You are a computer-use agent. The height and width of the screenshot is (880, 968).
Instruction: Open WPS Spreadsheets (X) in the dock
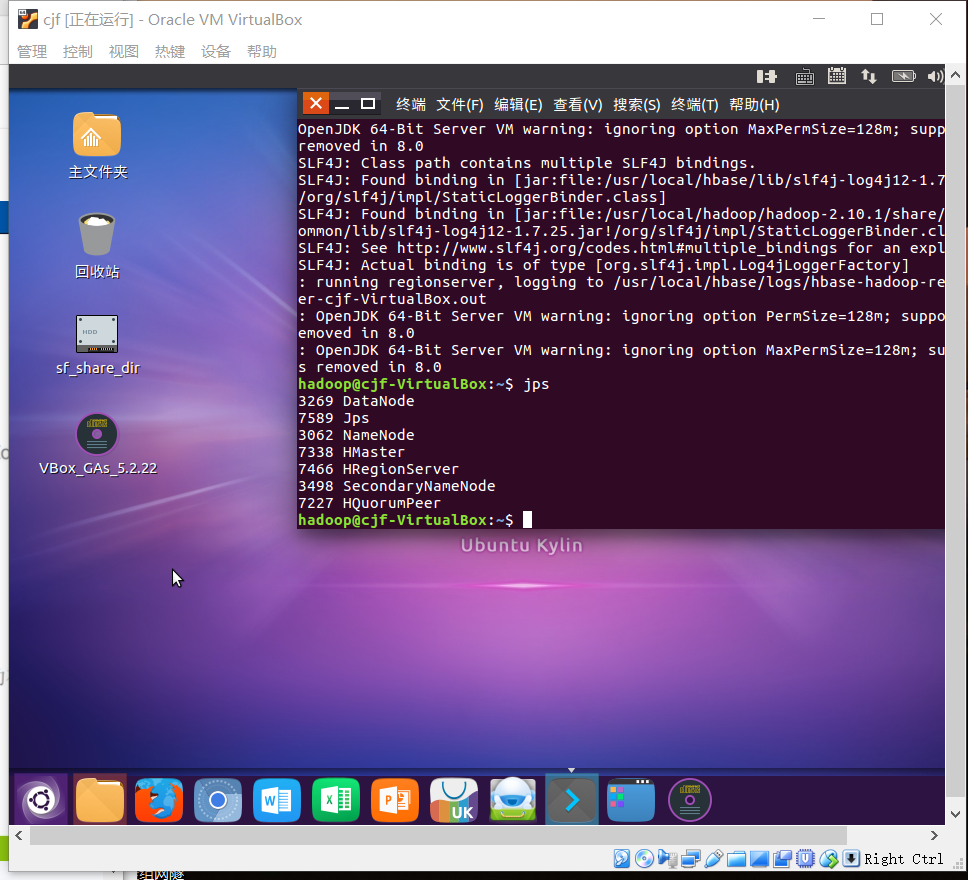click(336, 800)
